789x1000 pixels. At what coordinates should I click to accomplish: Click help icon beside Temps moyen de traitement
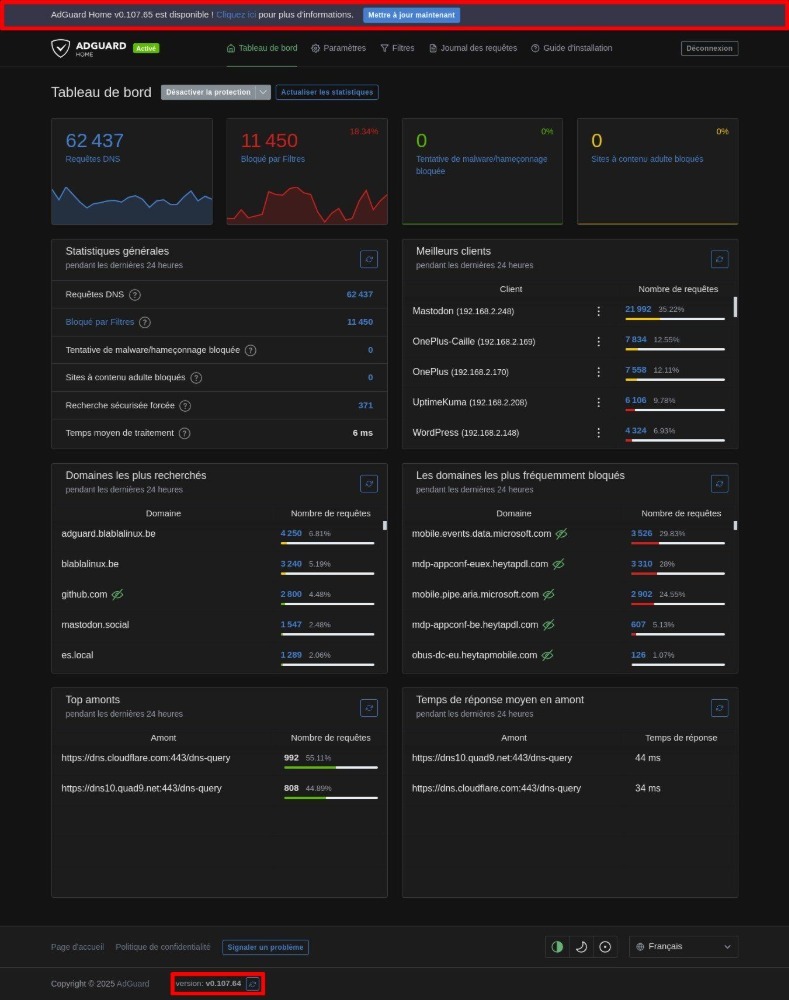tap(185, 433)
